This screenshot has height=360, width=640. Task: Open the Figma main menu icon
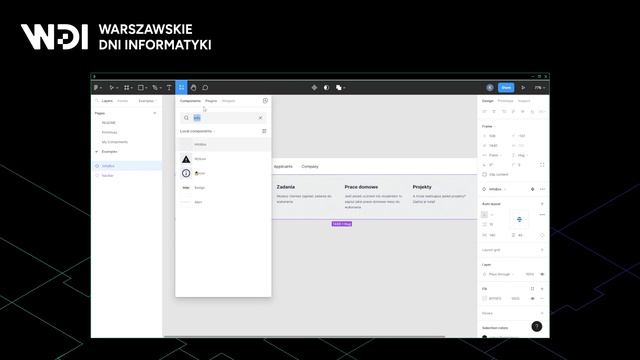click(96, 88)
